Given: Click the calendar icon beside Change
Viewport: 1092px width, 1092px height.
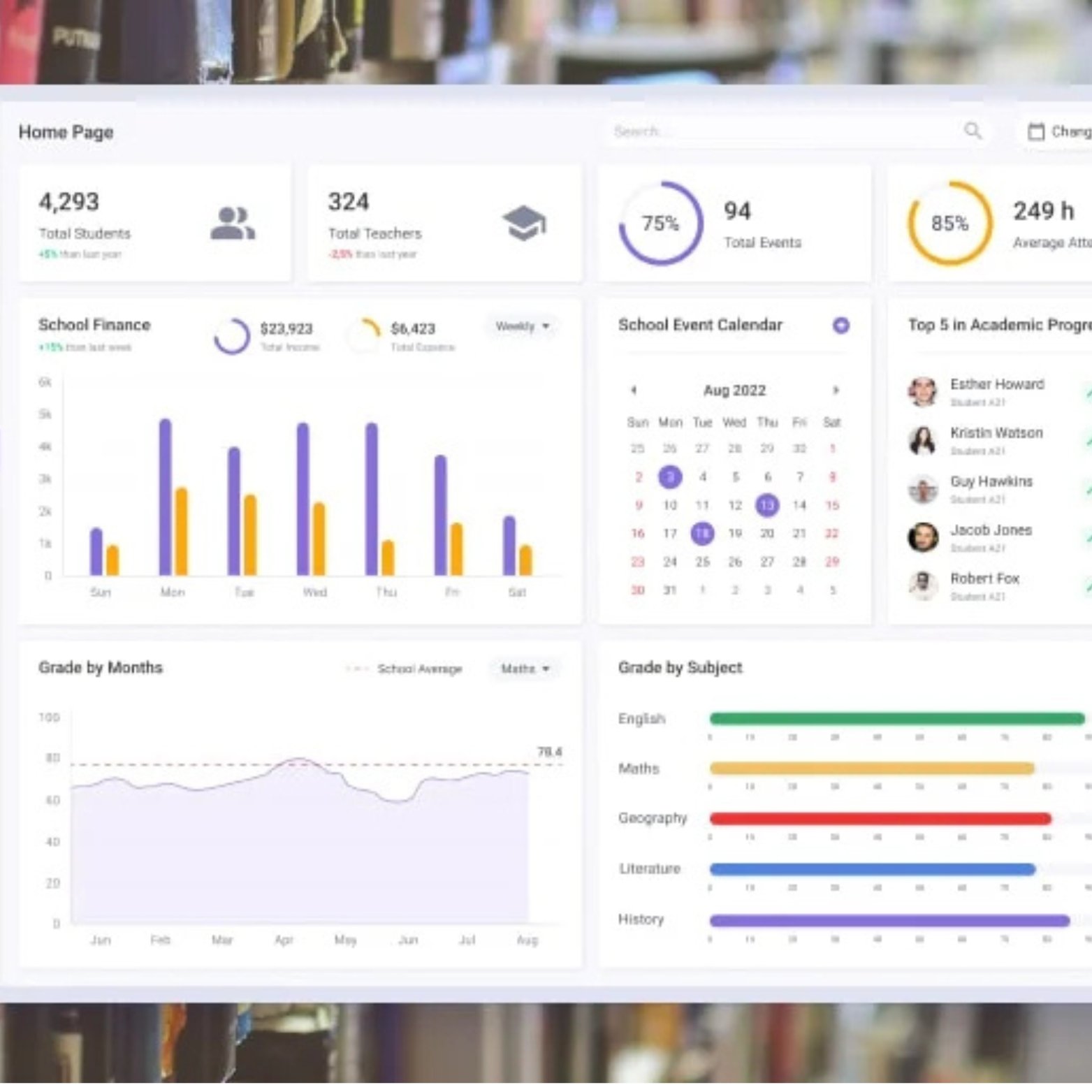Looking at the screenshot, I should click(1035, 131).
